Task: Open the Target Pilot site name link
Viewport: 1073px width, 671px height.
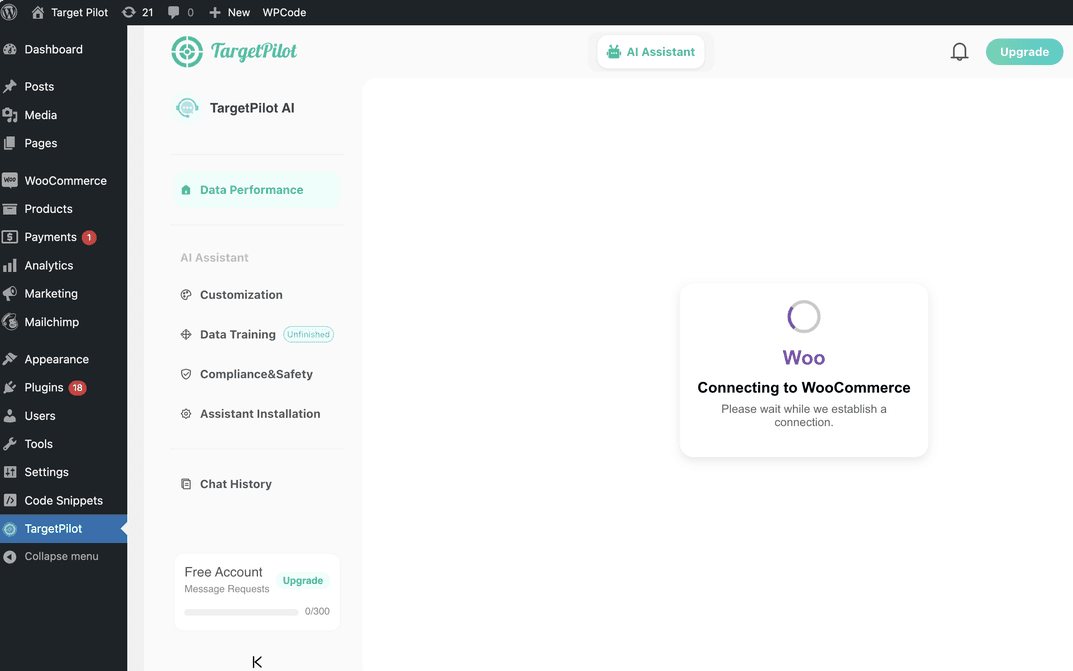Action: [x=79, y=12]
